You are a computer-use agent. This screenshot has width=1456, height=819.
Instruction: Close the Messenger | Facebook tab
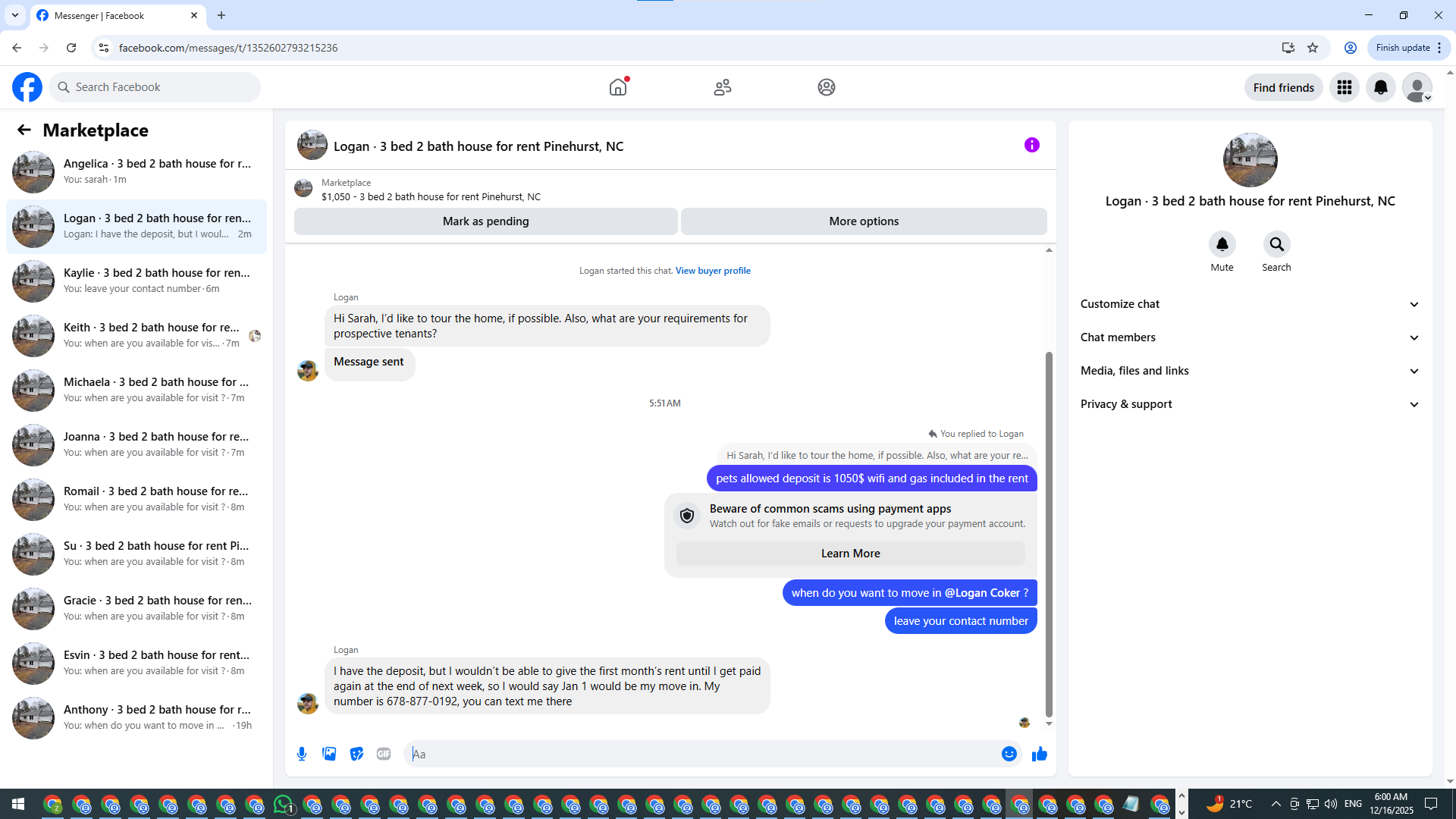coord(194,15)
